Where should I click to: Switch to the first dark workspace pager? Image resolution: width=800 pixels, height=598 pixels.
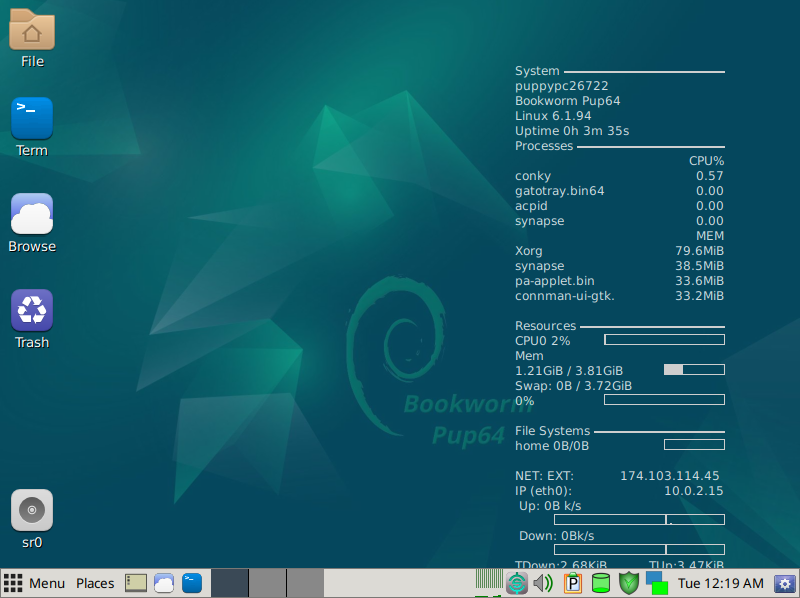[x=230, y=583]
